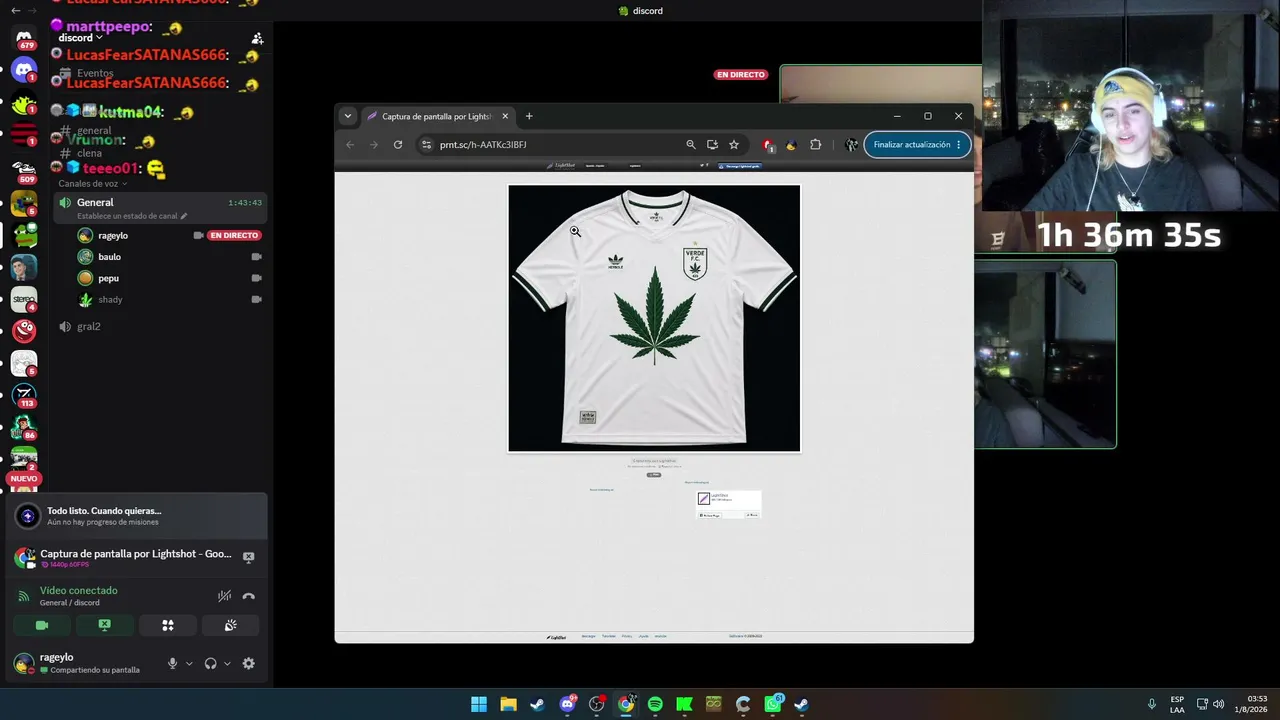Open Spotify from the taskbar
Viewport: 1280px width, 720px height.
point(655,704)
